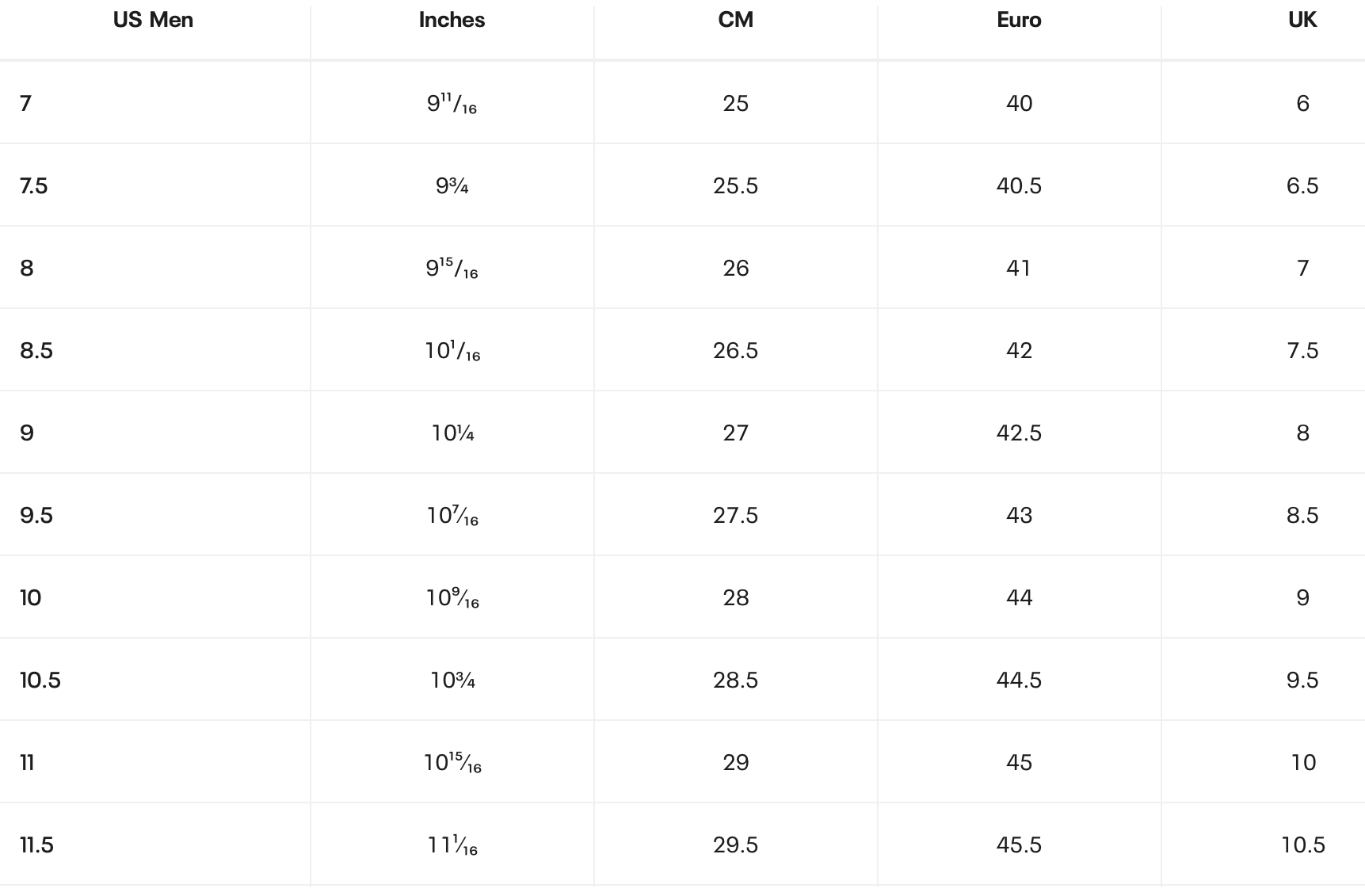The image size is (1365, 896).
Task: Click the 27.5 CM value
Action: (x=735, y=515)
